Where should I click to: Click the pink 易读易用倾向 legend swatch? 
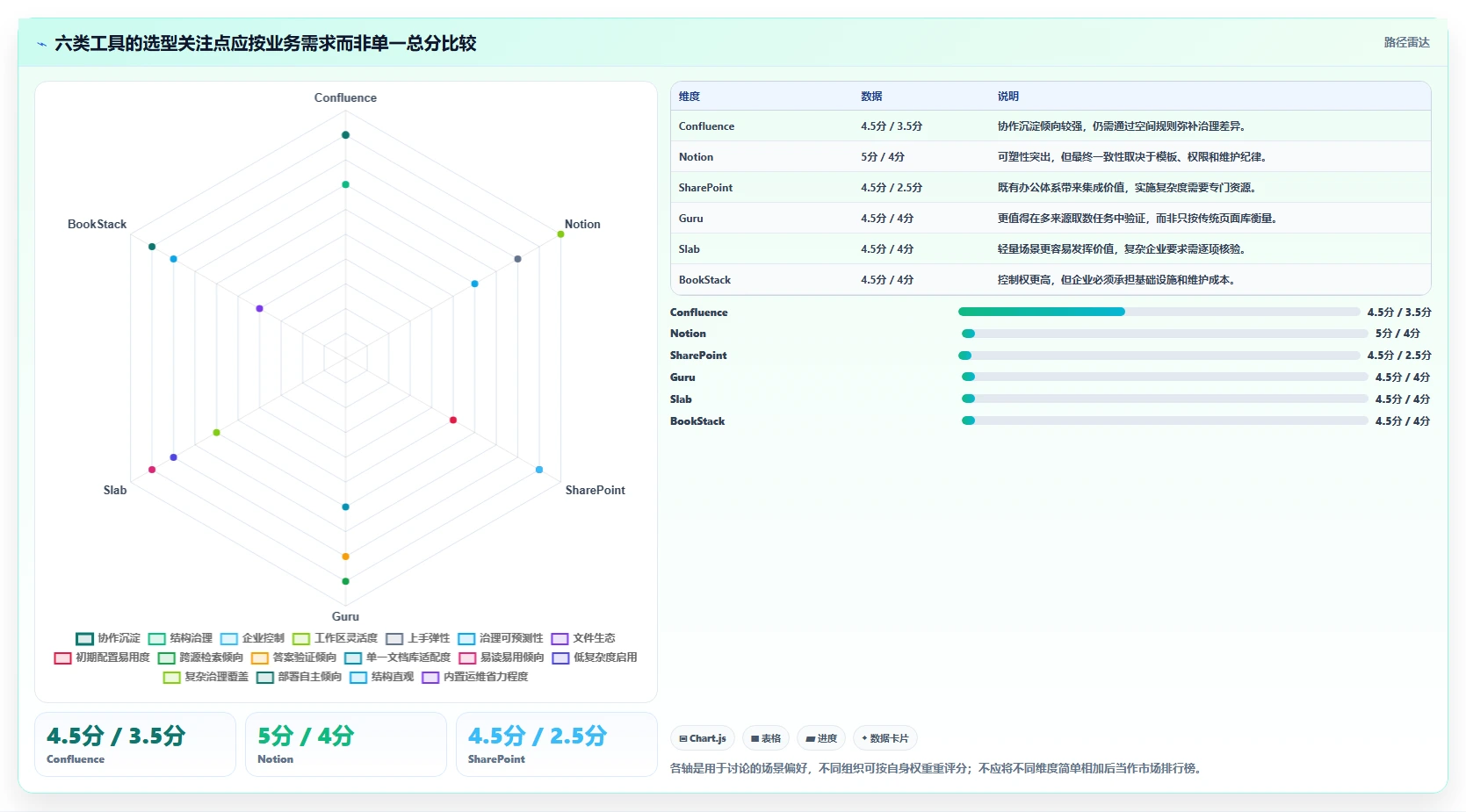click(467, 658)
